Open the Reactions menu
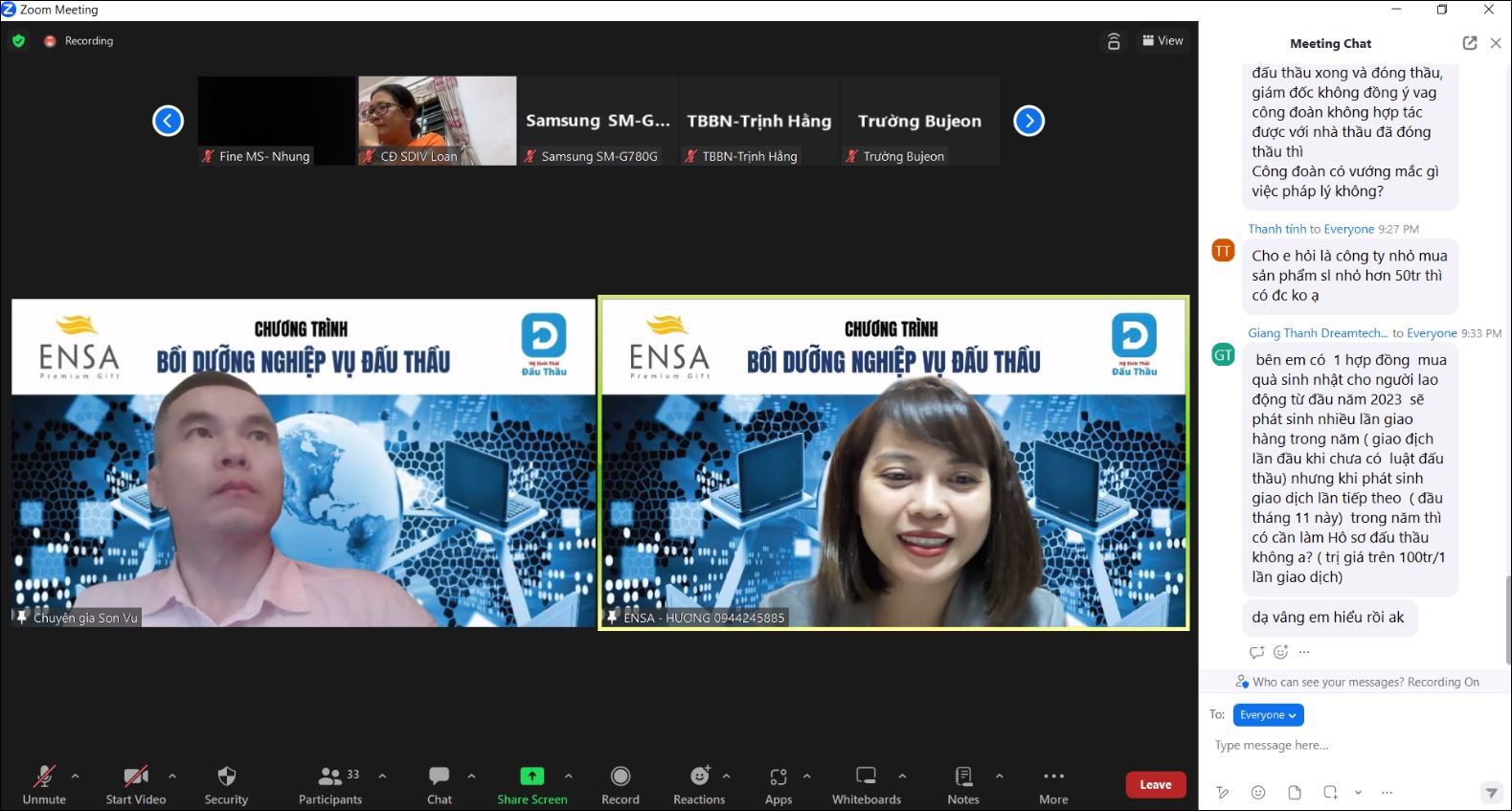This screenshot has width=1512, height=811. (x=699, y=785)
